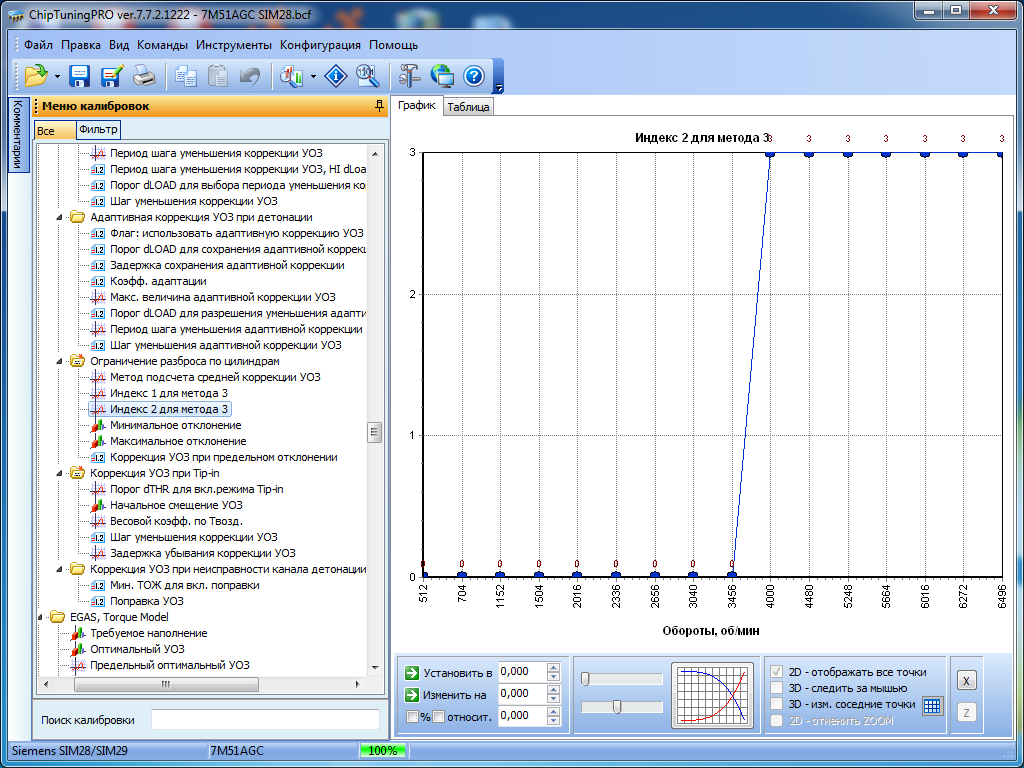1024x768 pixels.
Task: Enable '3D - следить за мышью' checkbox
Action: (777, 688)
